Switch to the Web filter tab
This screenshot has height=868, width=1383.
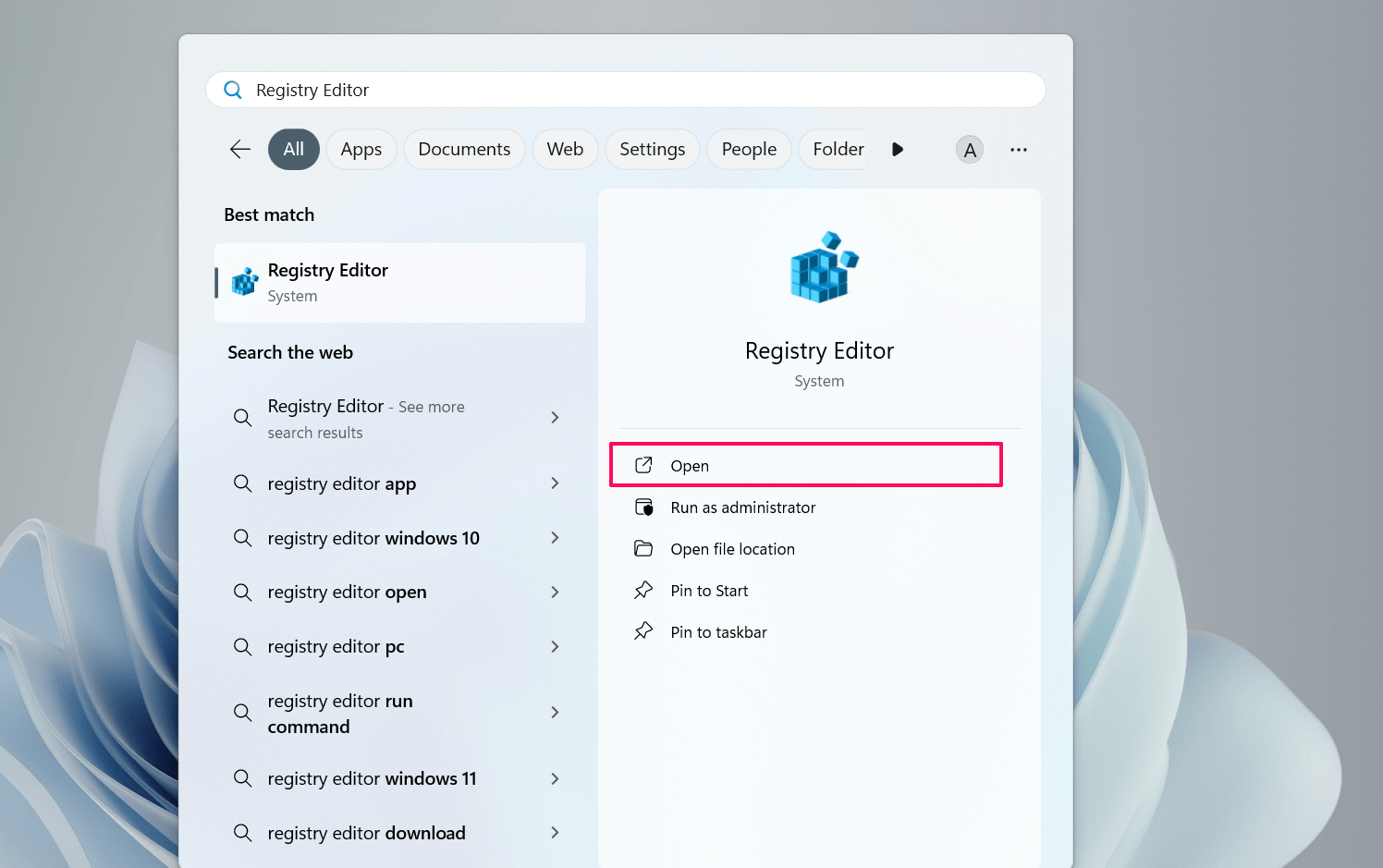pos(565,150)
